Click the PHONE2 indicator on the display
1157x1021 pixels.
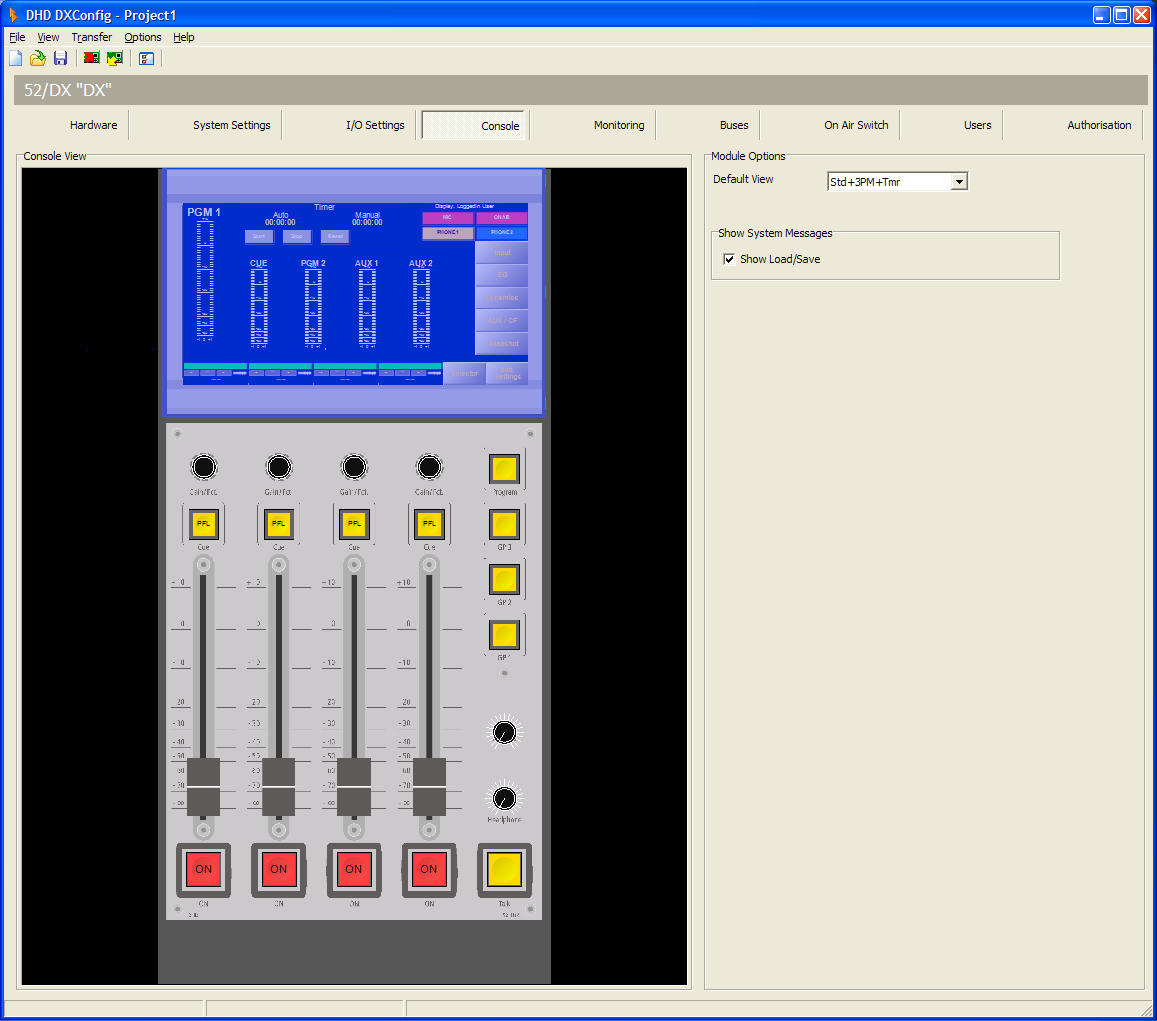[502, 232]
